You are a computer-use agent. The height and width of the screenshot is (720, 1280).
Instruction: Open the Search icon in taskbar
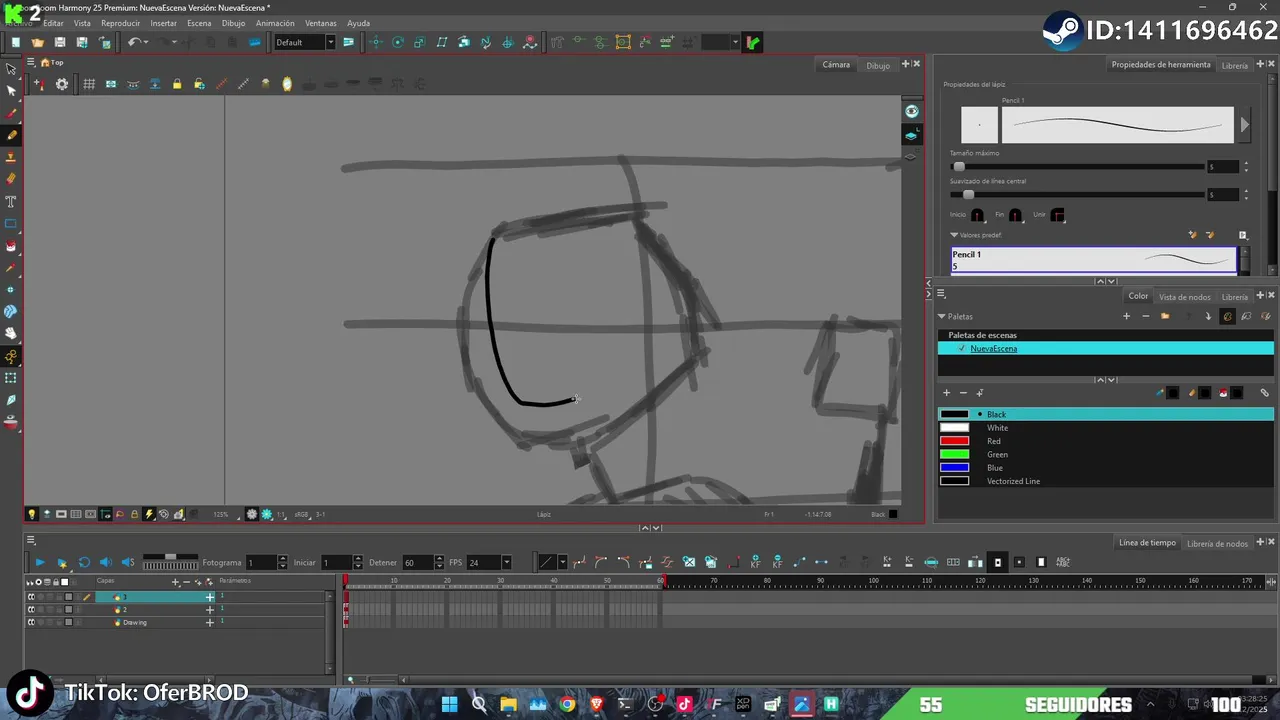tap(479, 704)
